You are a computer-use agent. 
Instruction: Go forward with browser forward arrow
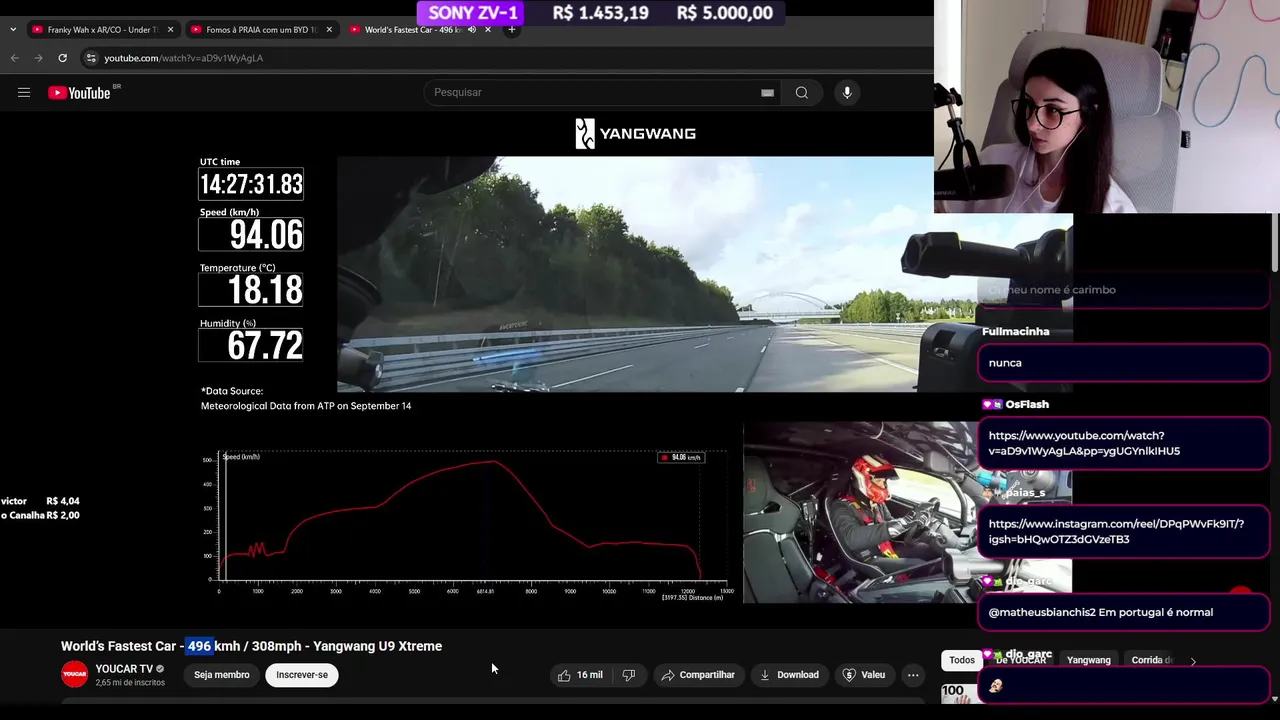click(x=38, y=58)
